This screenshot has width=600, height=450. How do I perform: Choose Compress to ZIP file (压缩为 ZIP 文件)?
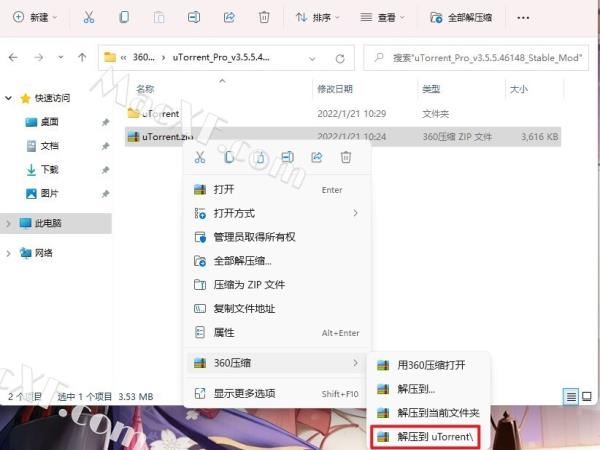(x=276, y=285)
